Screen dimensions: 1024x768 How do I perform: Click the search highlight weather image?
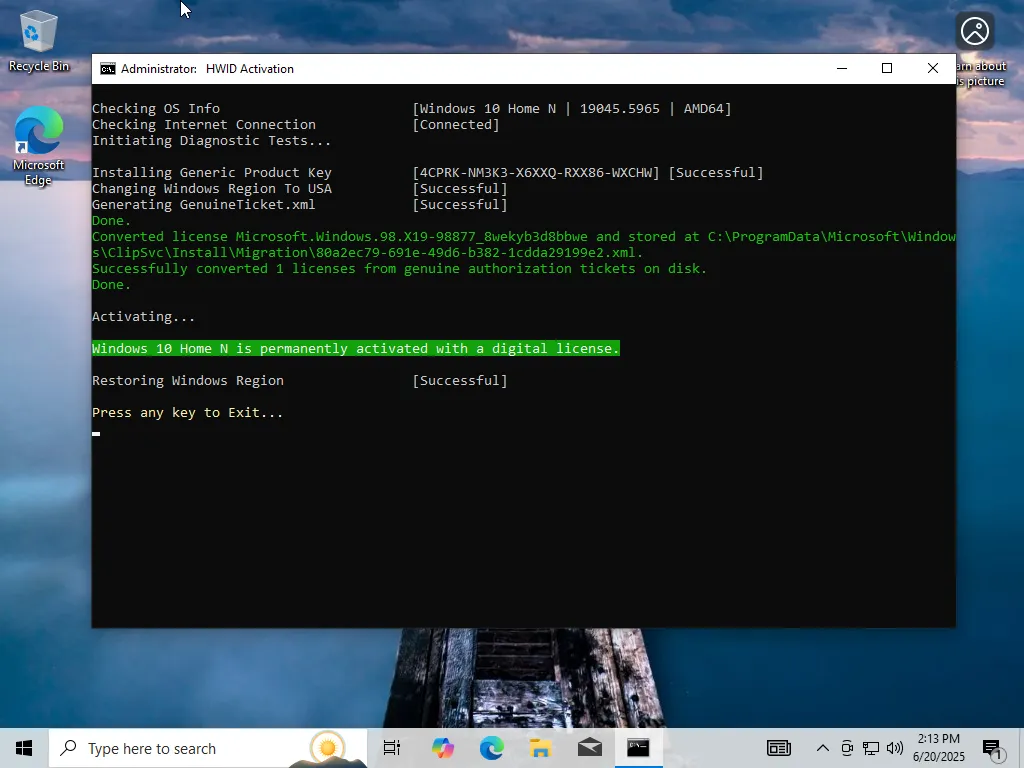328,748
